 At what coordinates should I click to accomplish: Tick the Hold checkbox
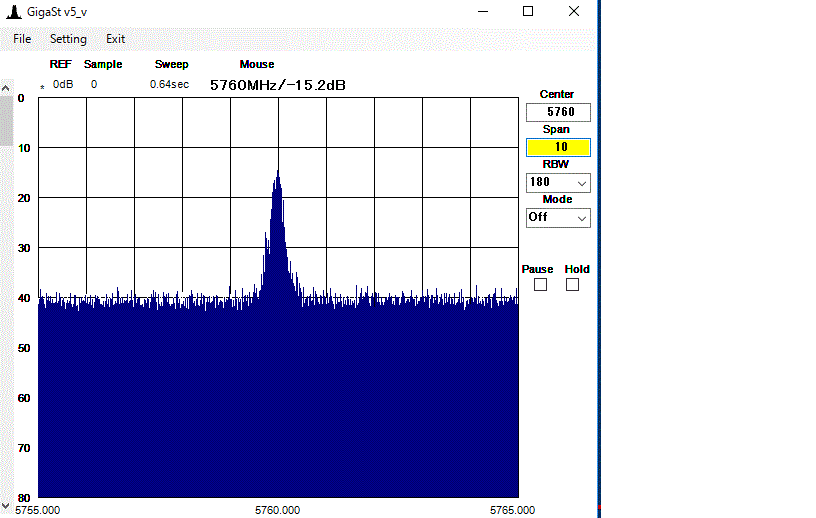[x=572, y=285]
